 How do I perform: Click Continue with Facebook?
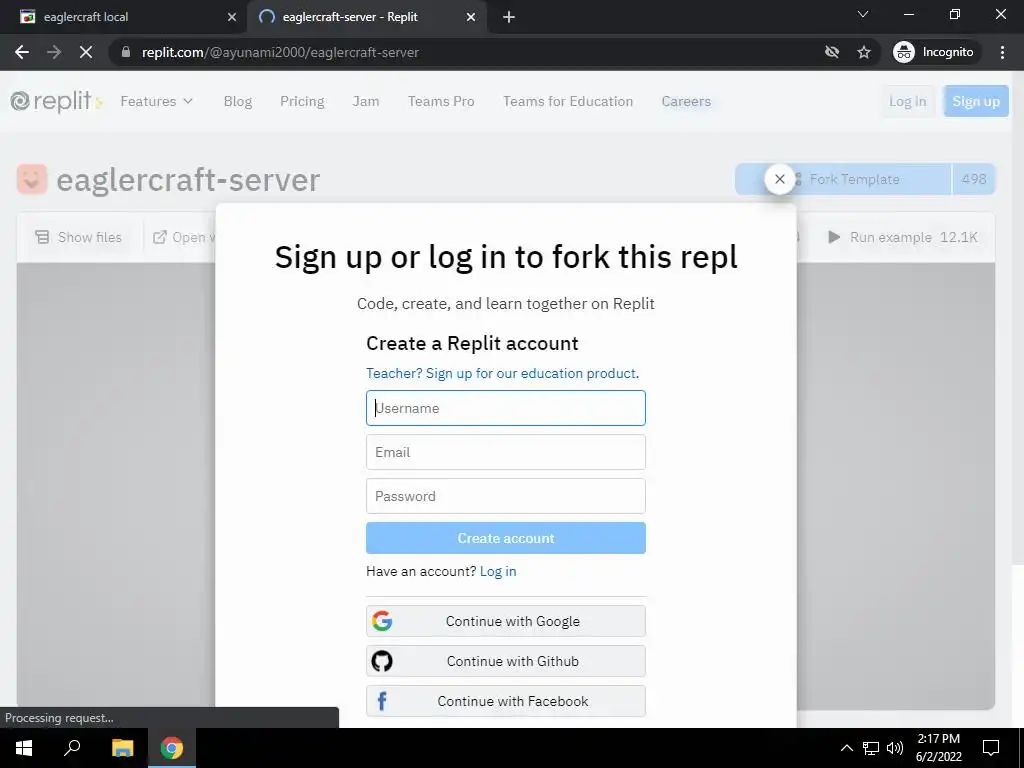505,701
